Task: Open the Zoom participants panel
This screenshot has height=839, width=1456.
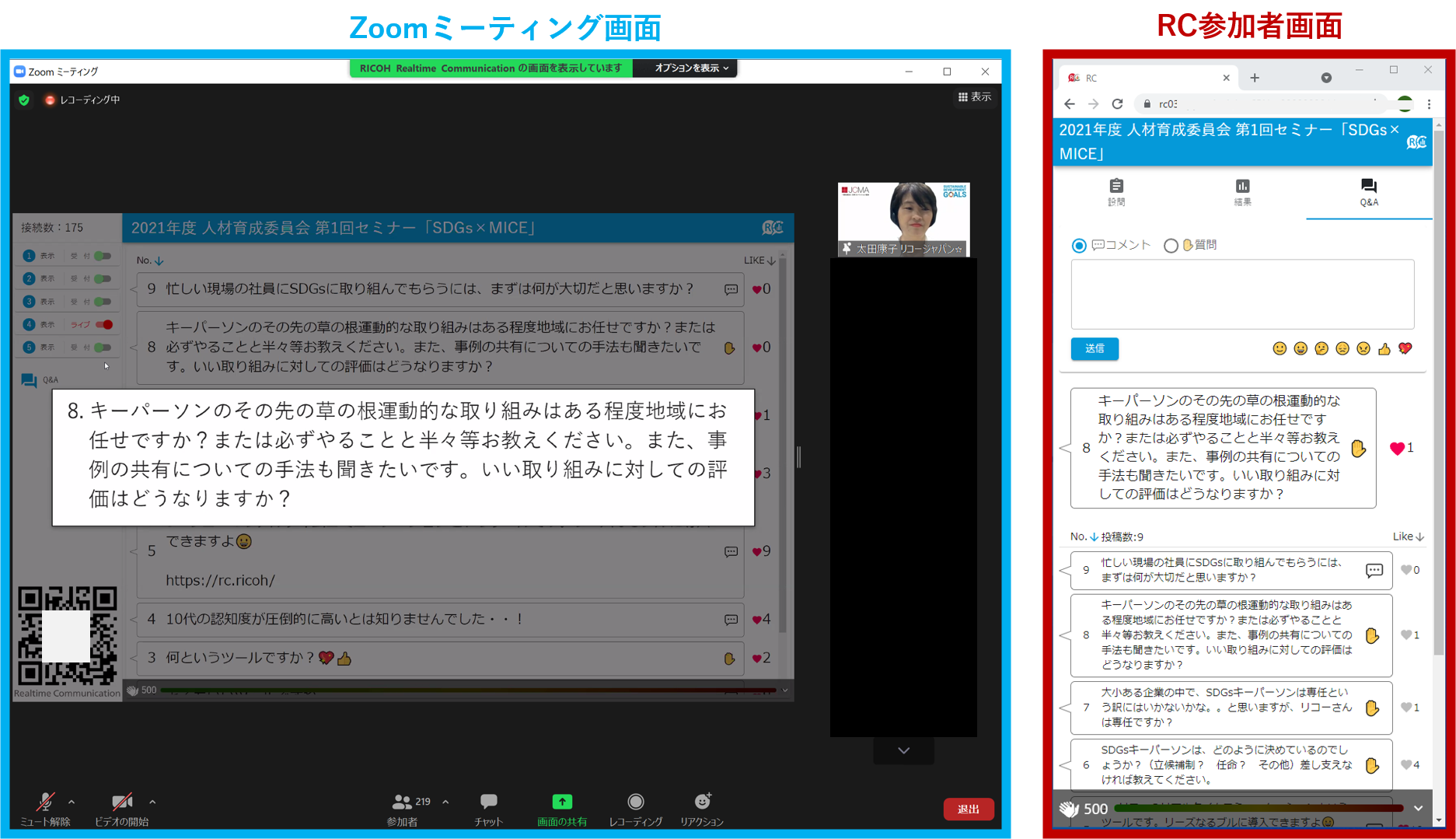Action: point(403,808)
